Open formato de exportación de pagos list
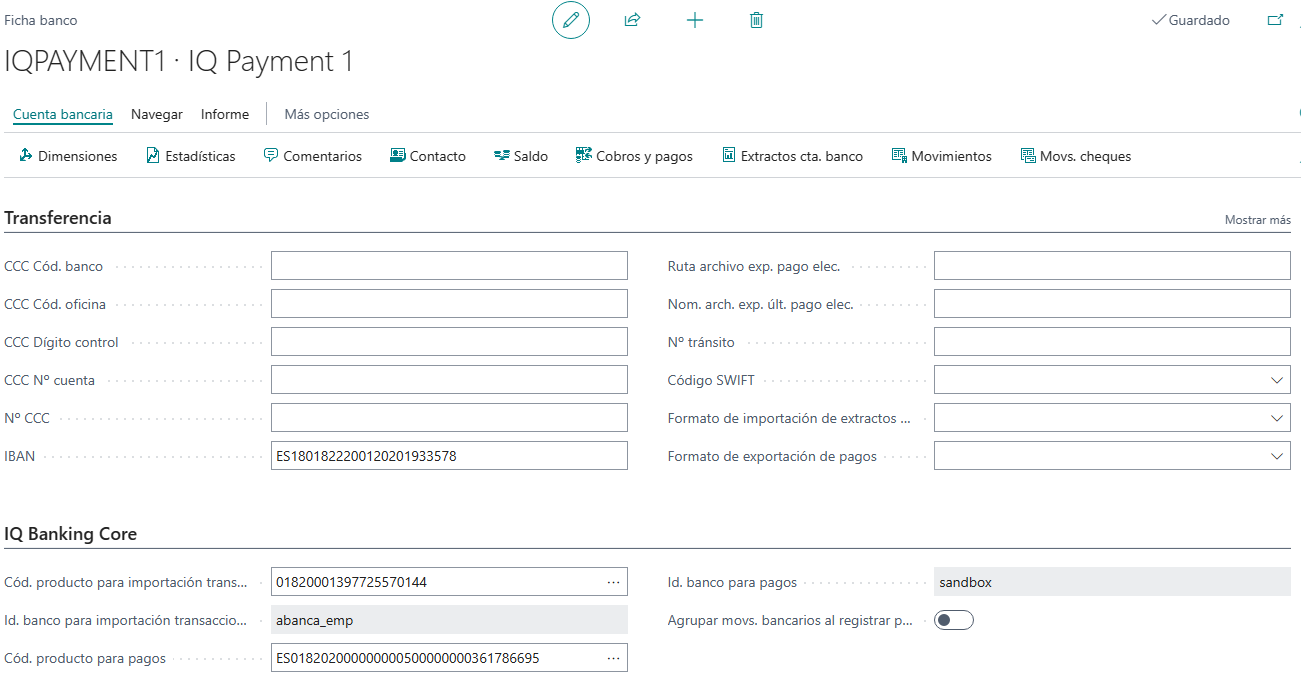The image size is (1301, 682). pyautogui.click(x=1277, y=455)
